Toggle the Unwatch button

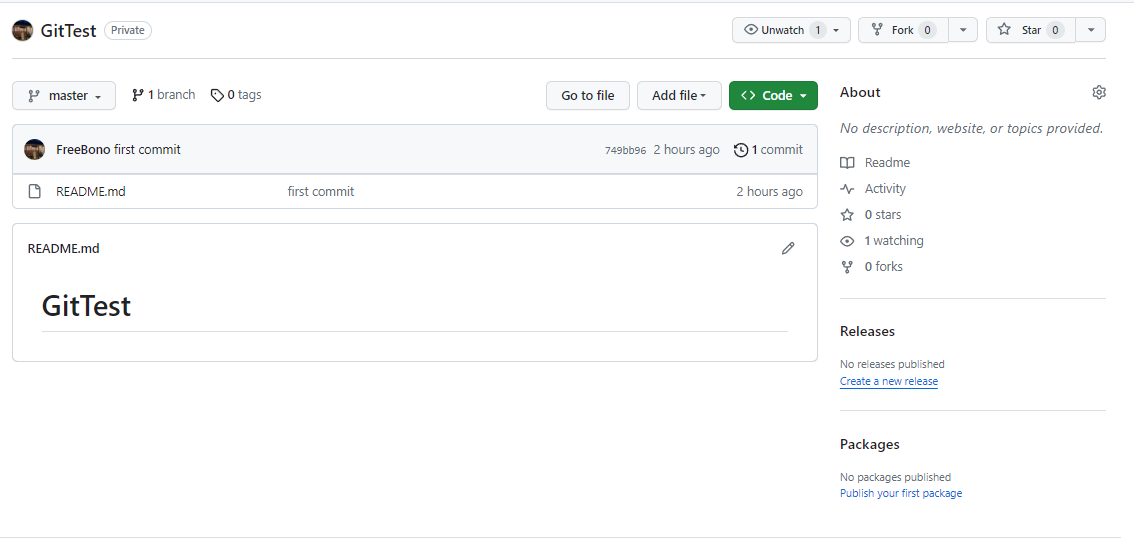(791, 30)
